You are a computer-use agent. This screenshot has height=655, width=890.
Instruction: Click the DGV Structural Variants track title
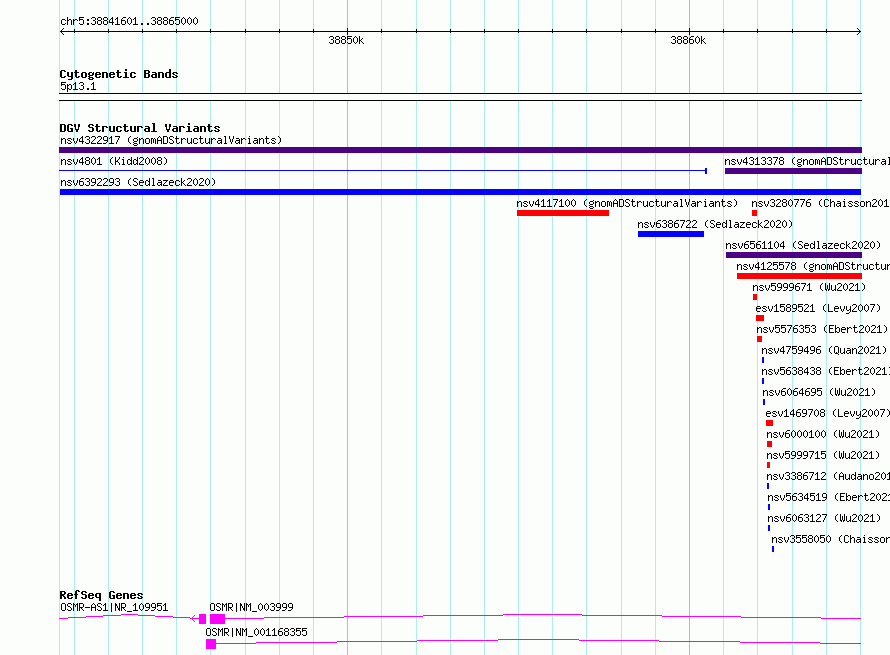140,128
